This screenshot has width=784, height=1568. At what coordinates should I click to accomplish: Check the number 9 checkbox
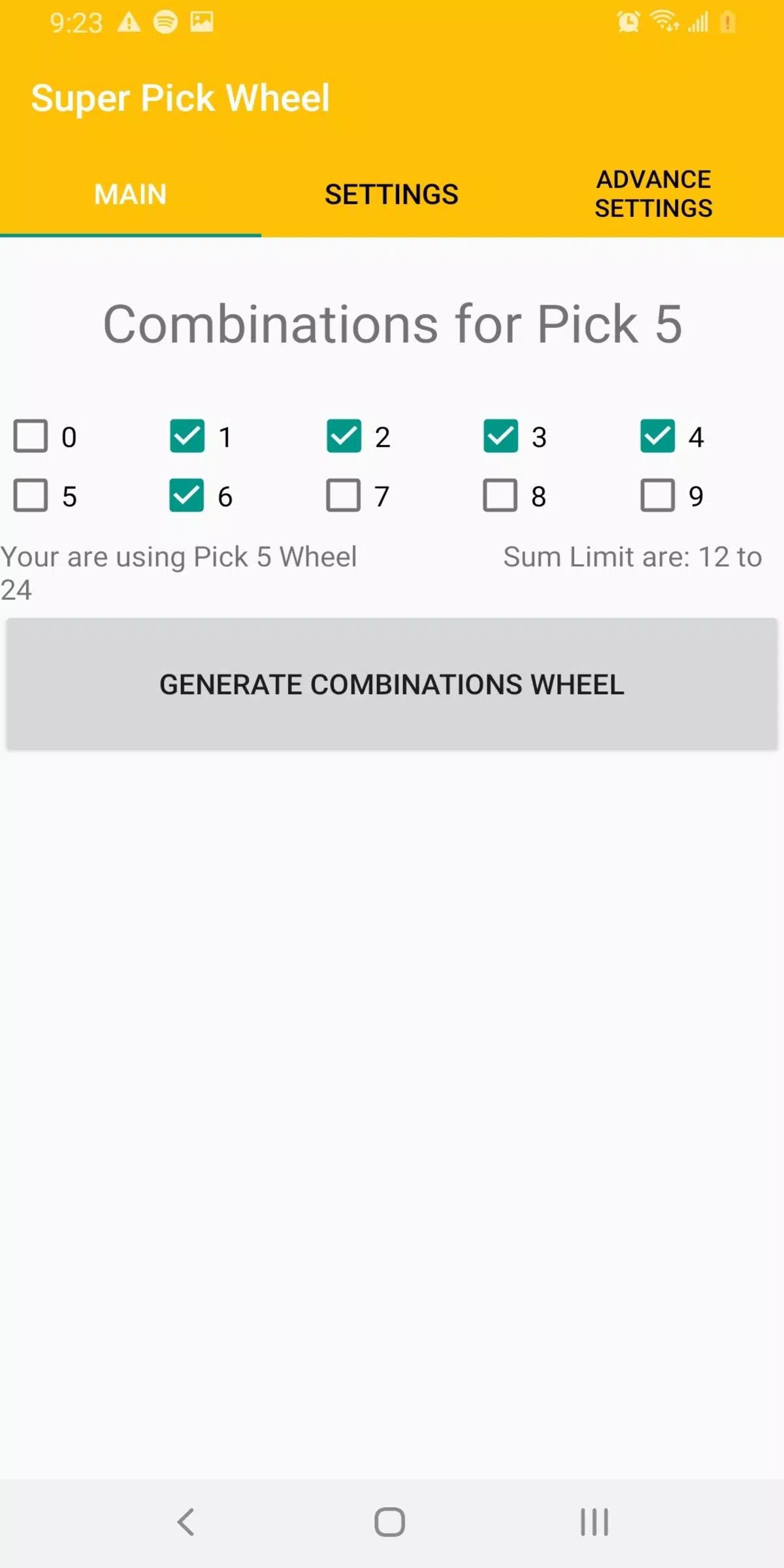[657, 495]
